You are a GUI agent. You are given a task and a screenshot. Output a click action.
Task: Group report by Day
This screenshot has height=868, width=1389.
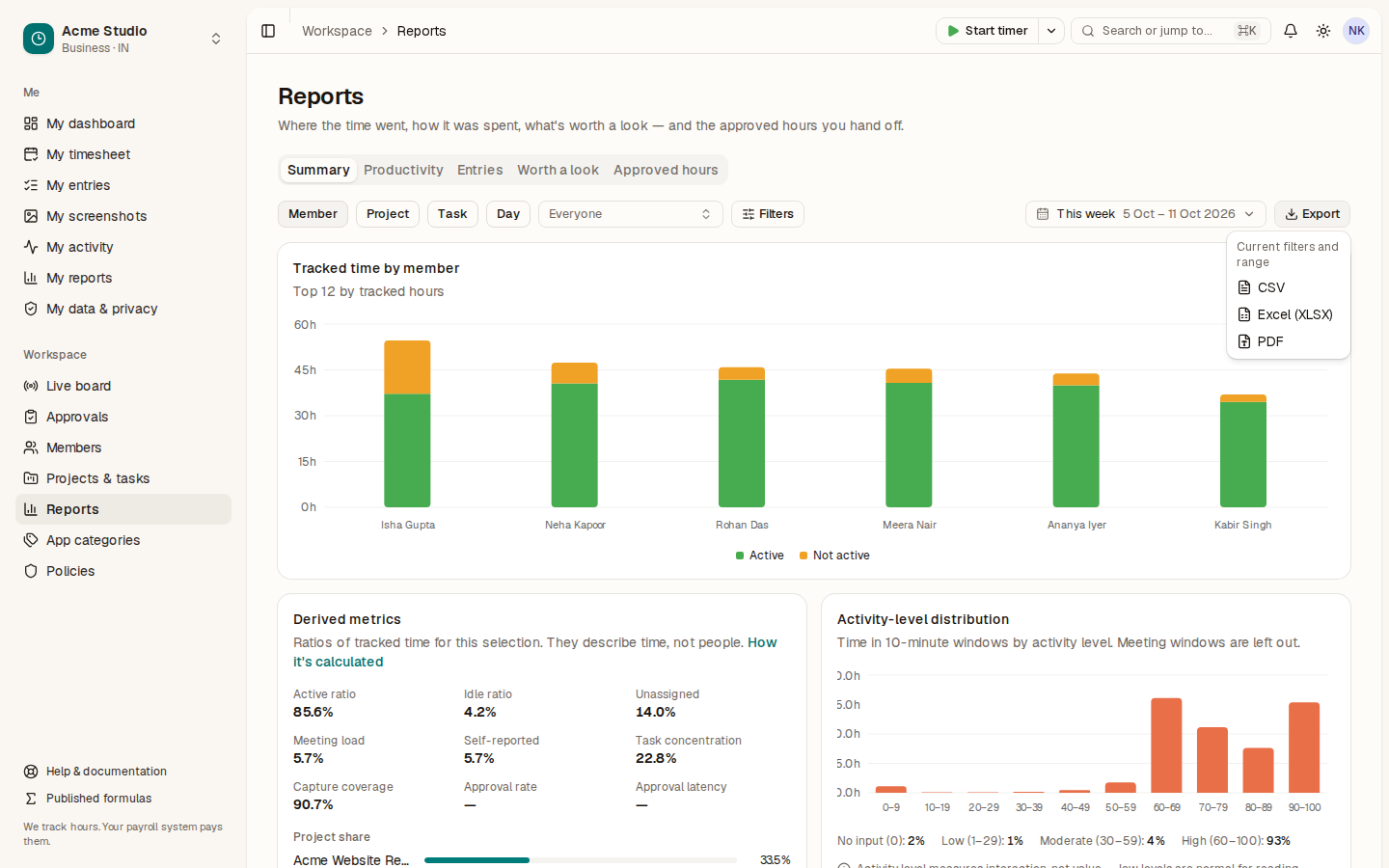pos(508,214)
